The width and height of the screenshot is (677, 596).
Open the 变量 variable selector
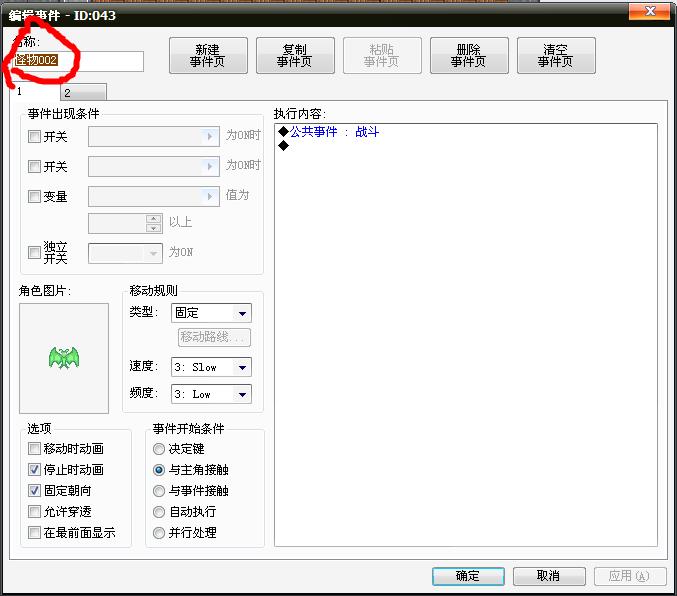(x=154, y=197)
